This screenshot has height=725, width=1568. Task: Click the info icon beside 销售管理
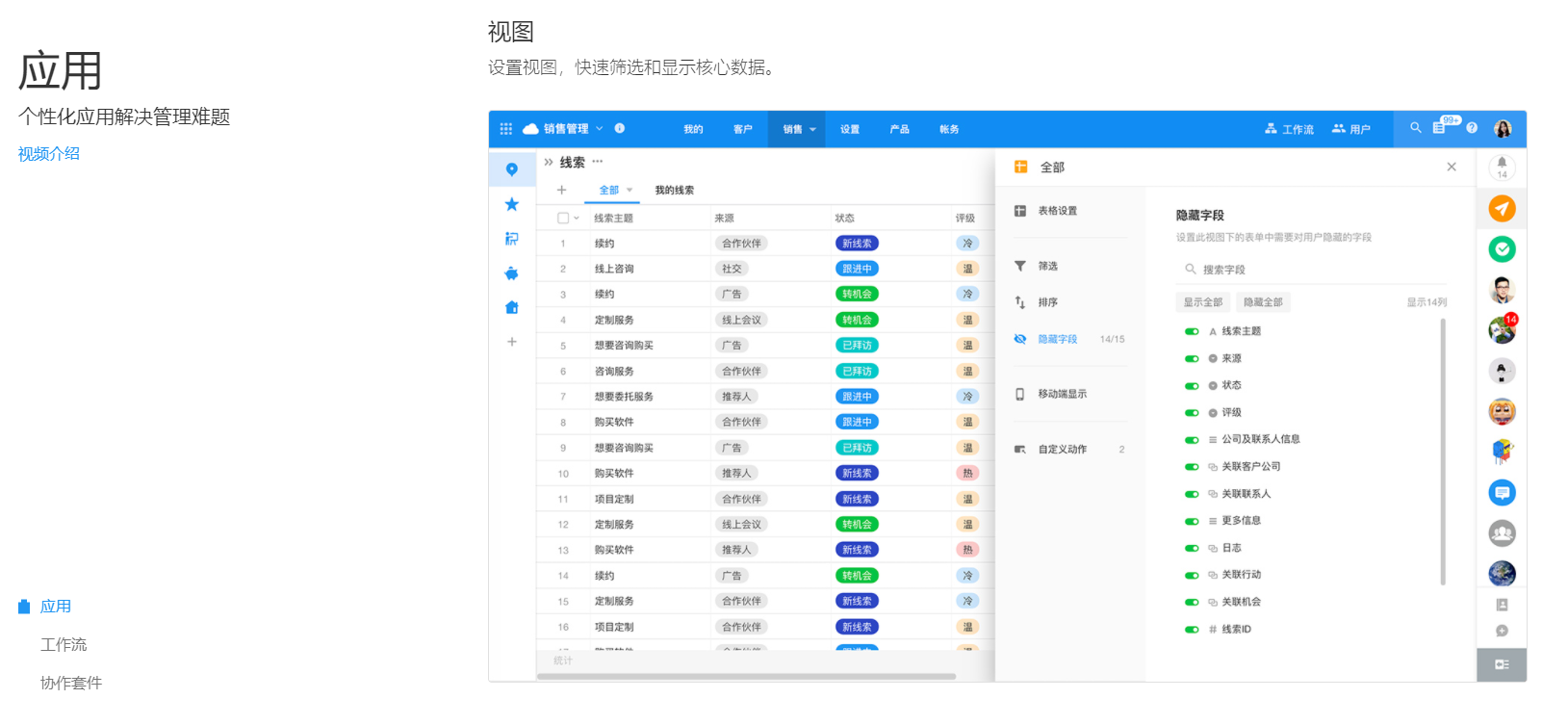[x=620, y=128]
